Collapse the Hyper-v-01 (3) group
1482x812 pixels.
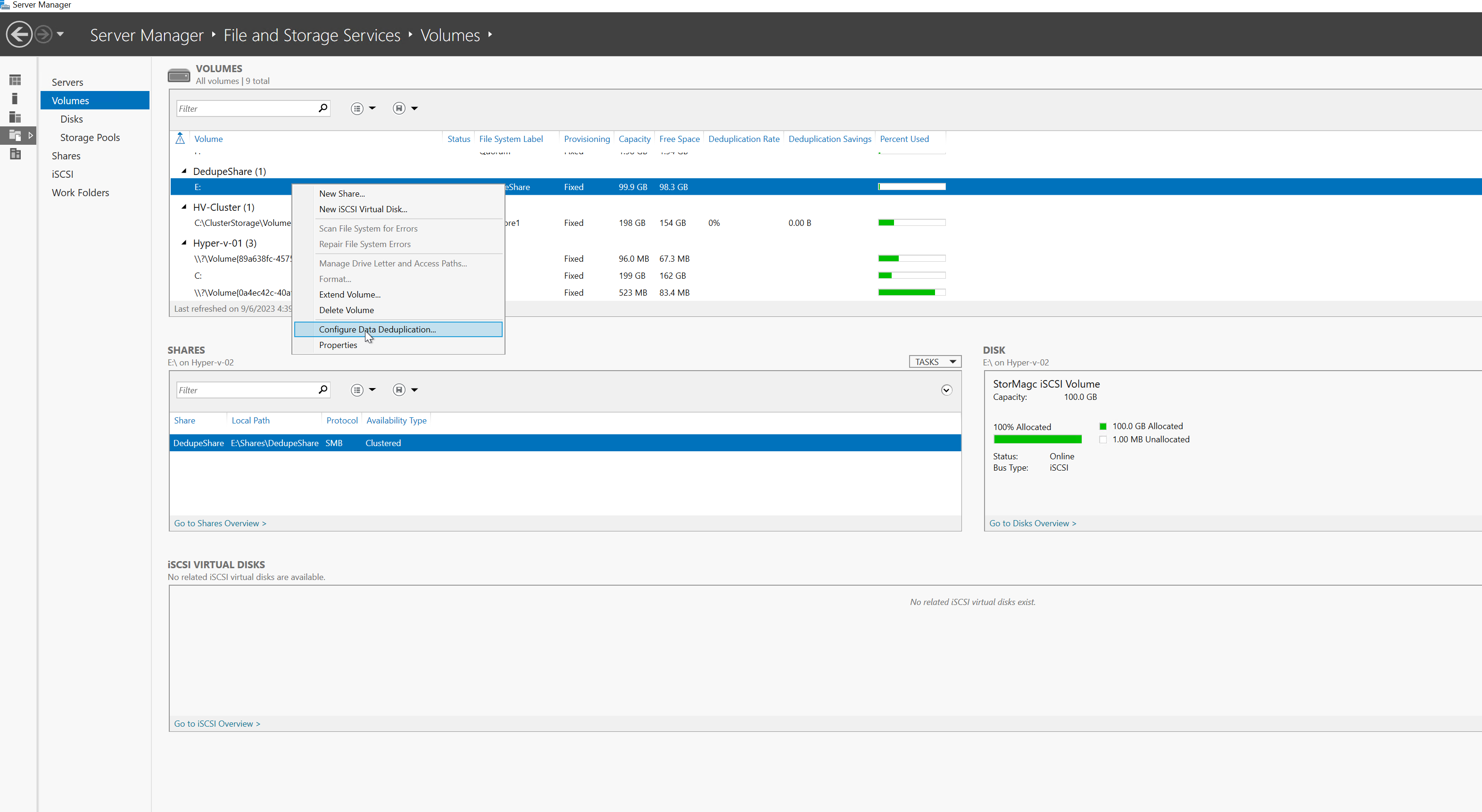pos(184,242)
